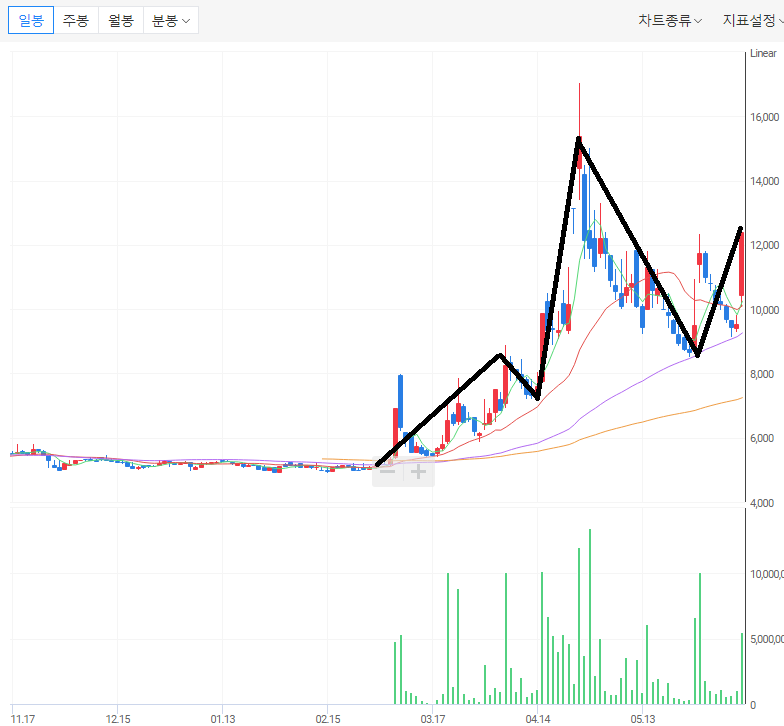Click the Linear scale label
The image size is (784, 726).
pos(763,53)
